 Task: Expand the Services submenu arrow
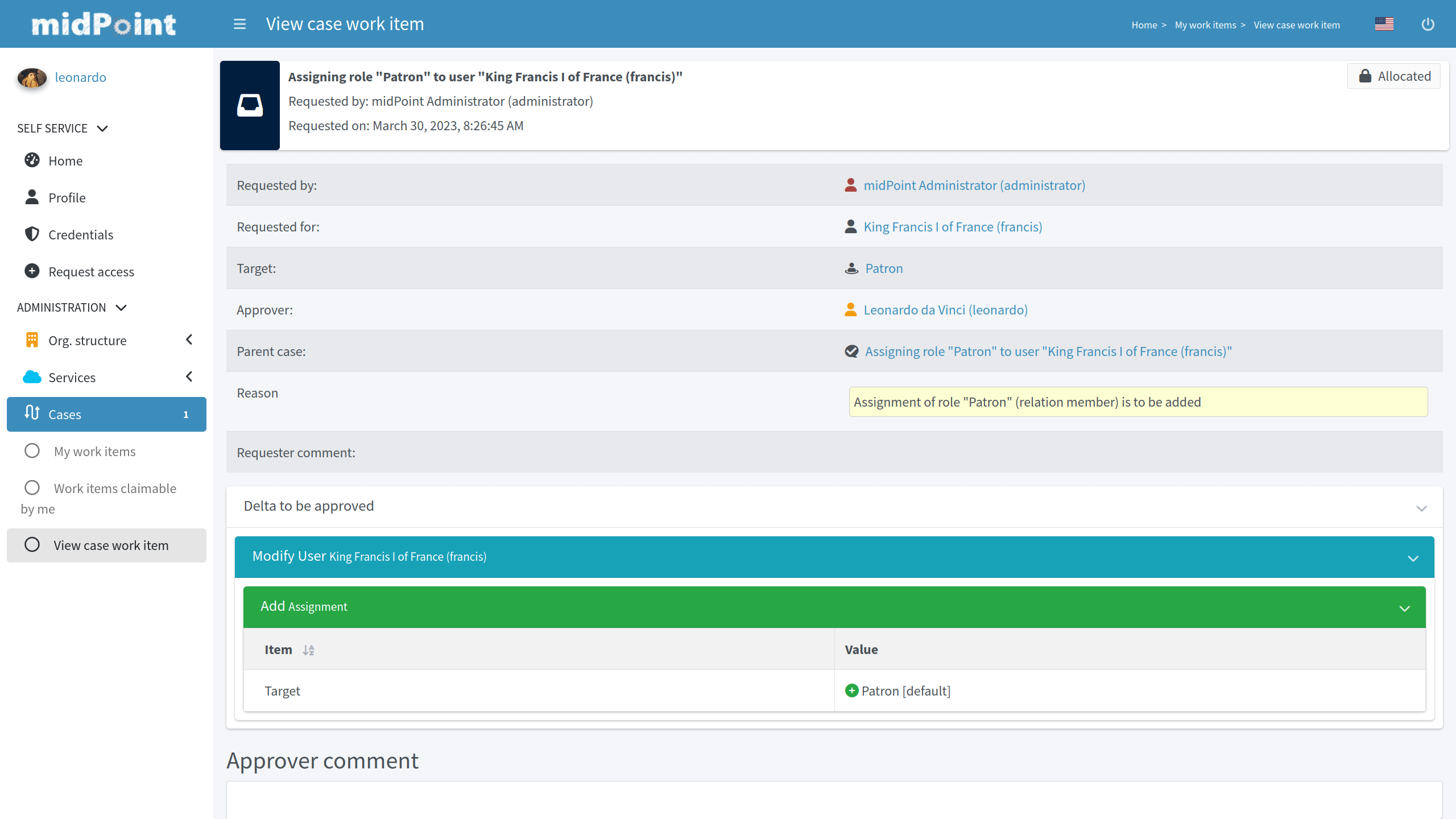189,377
